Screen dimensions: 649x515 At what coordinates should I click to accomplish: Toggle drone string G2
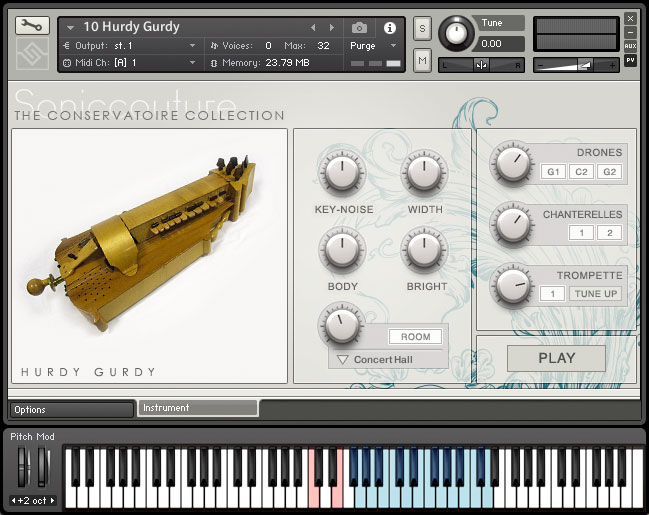[609, 172]
